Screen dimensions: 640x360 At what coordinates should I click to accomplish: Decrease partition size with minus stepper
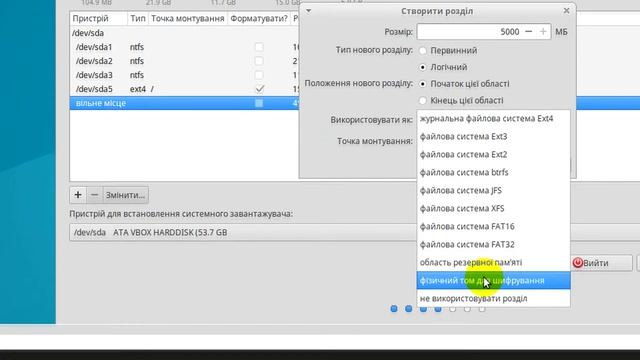click(529, 32)
